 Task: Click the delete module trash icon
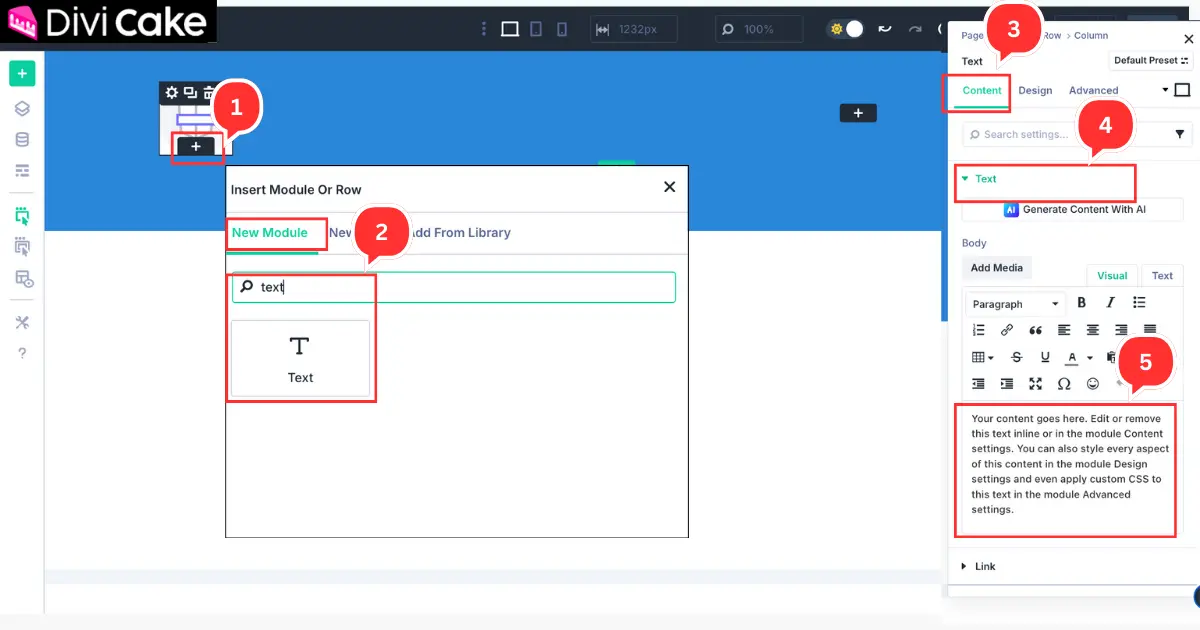tap(208, 93)
